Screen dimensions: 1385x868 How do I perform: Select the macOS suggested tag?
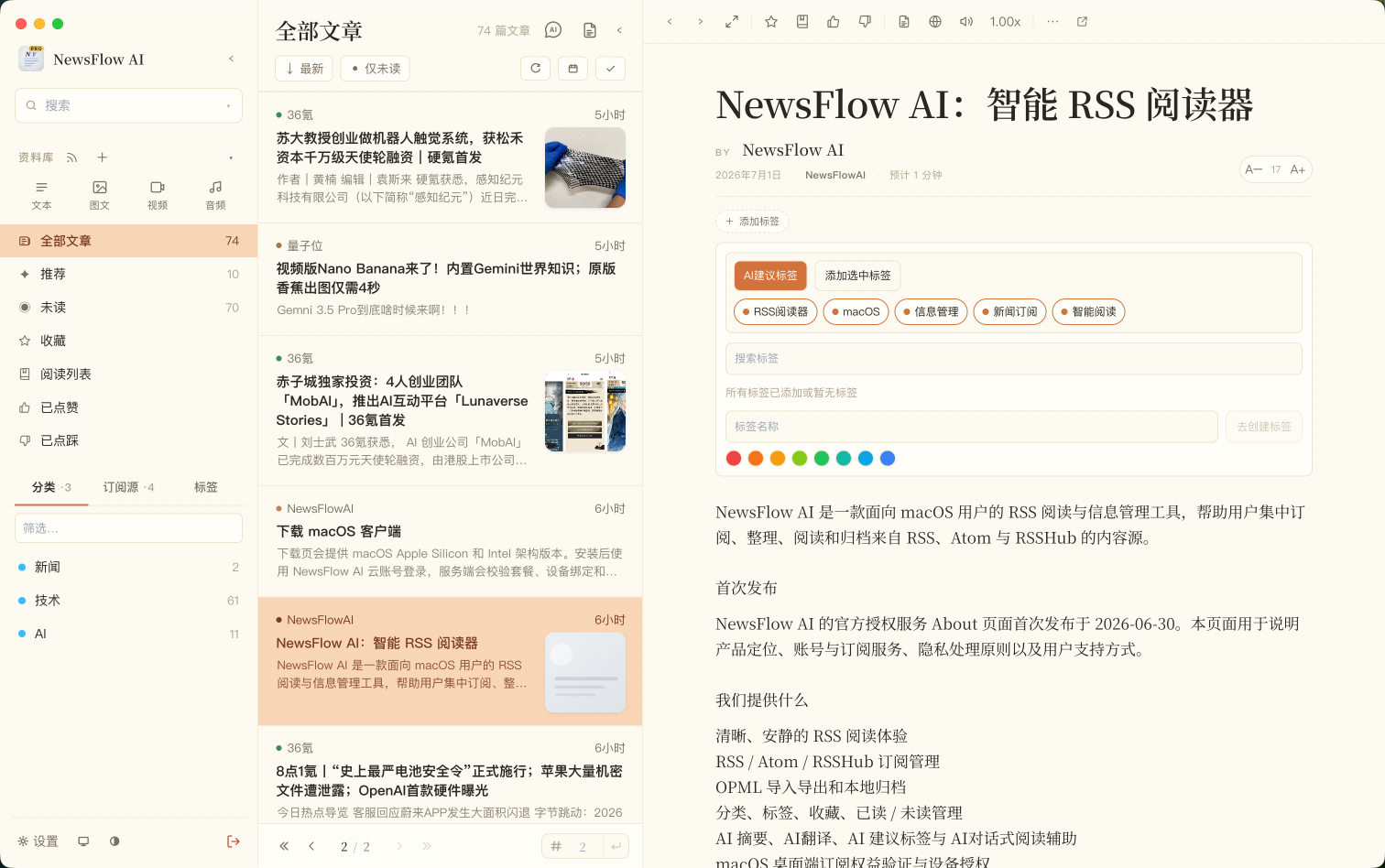pyautogui.click(x=856, y=312)
